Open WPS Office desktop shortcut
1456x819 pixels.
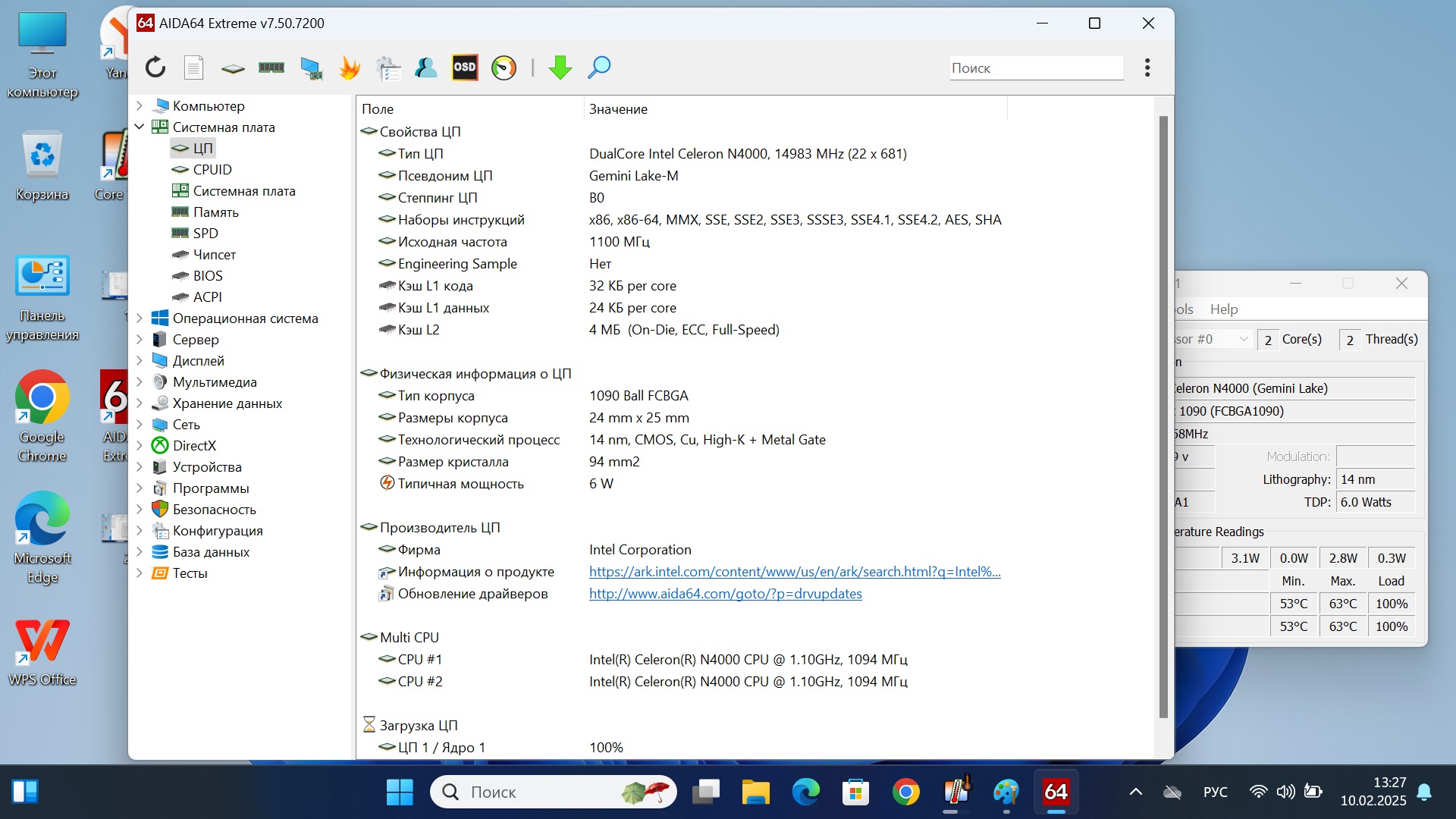(x=42, y=652)
